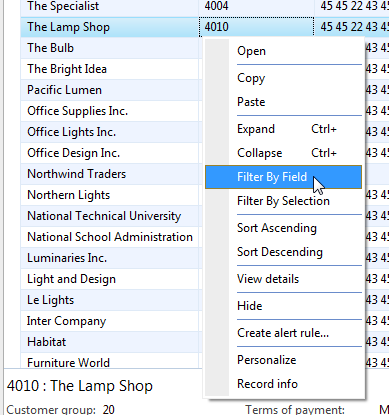Choose Open from the context menu
This screenshot has width=389, height=415.
[283, 51]
